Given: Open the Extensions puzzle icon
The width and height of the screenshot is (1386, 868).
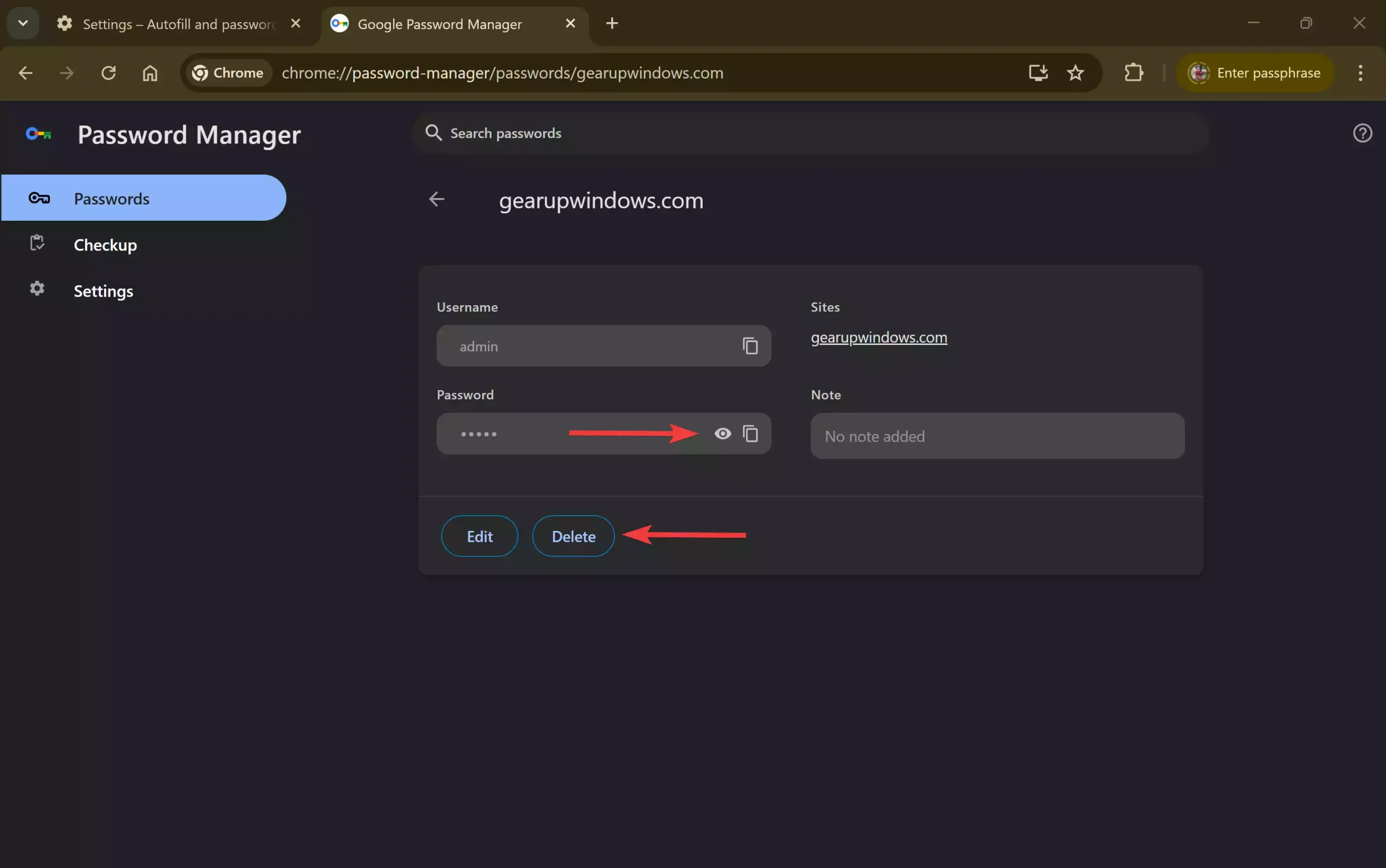Looking at the screenshot, I should coord(1133,73).
